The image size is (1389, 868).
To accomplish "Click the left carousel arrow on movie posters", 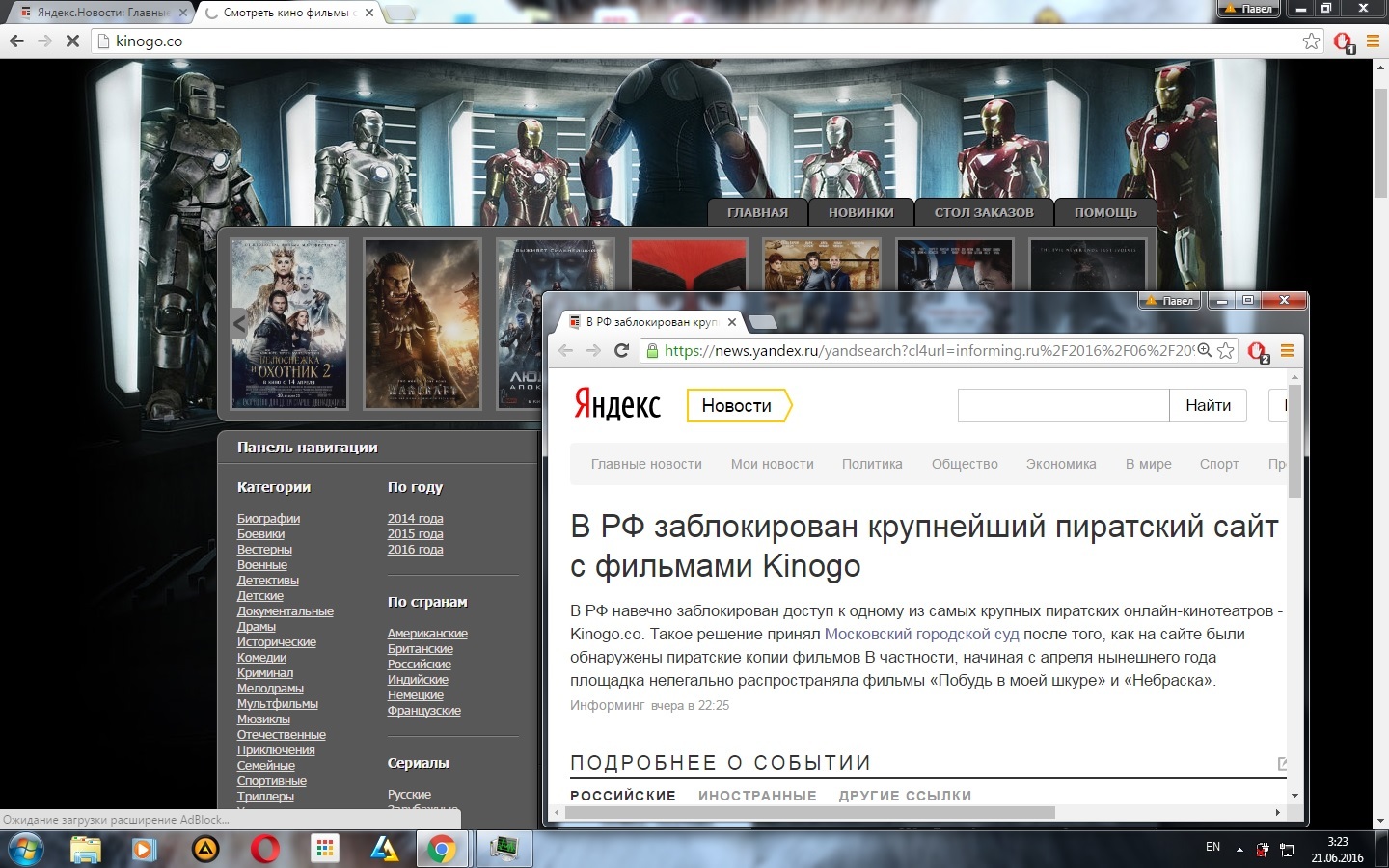I will 238,324.
